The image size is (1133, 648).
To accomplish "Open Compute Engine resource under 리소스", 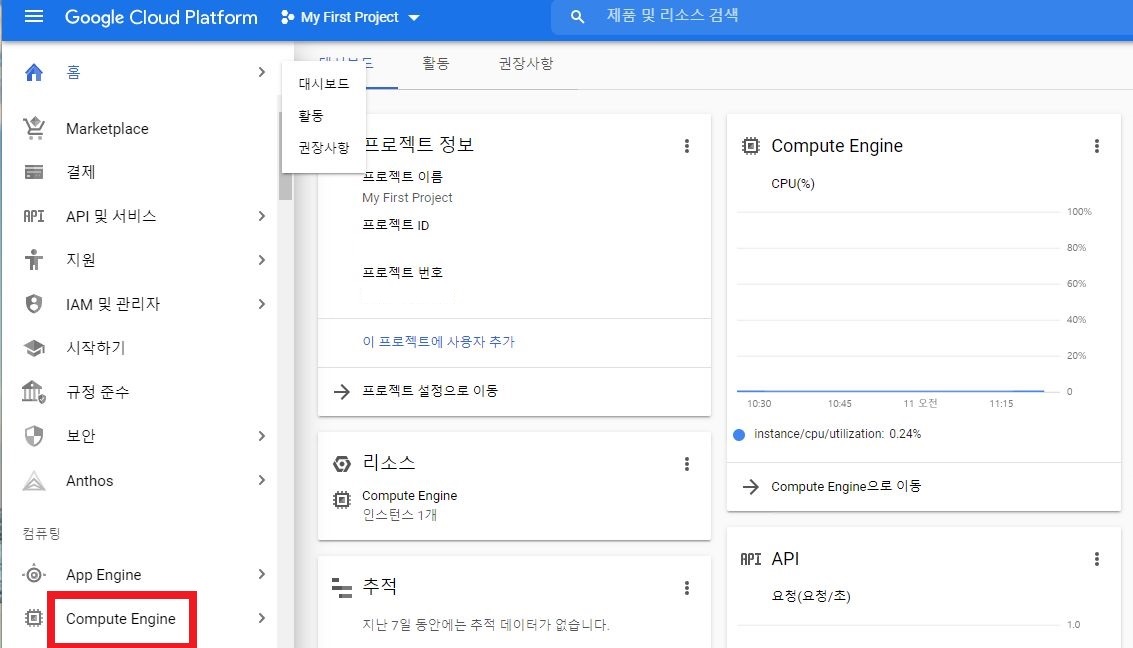I will tap(410, 496).
